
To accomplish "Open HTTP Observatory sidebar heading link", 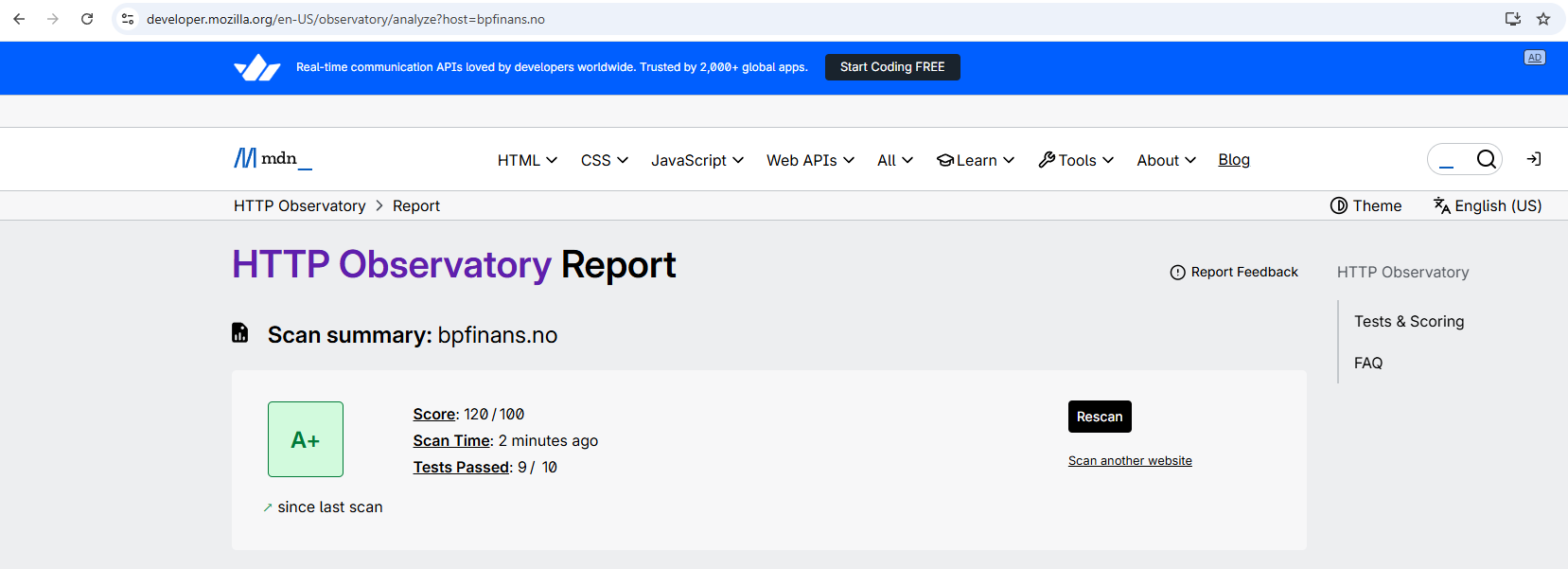I will 1403,272.
